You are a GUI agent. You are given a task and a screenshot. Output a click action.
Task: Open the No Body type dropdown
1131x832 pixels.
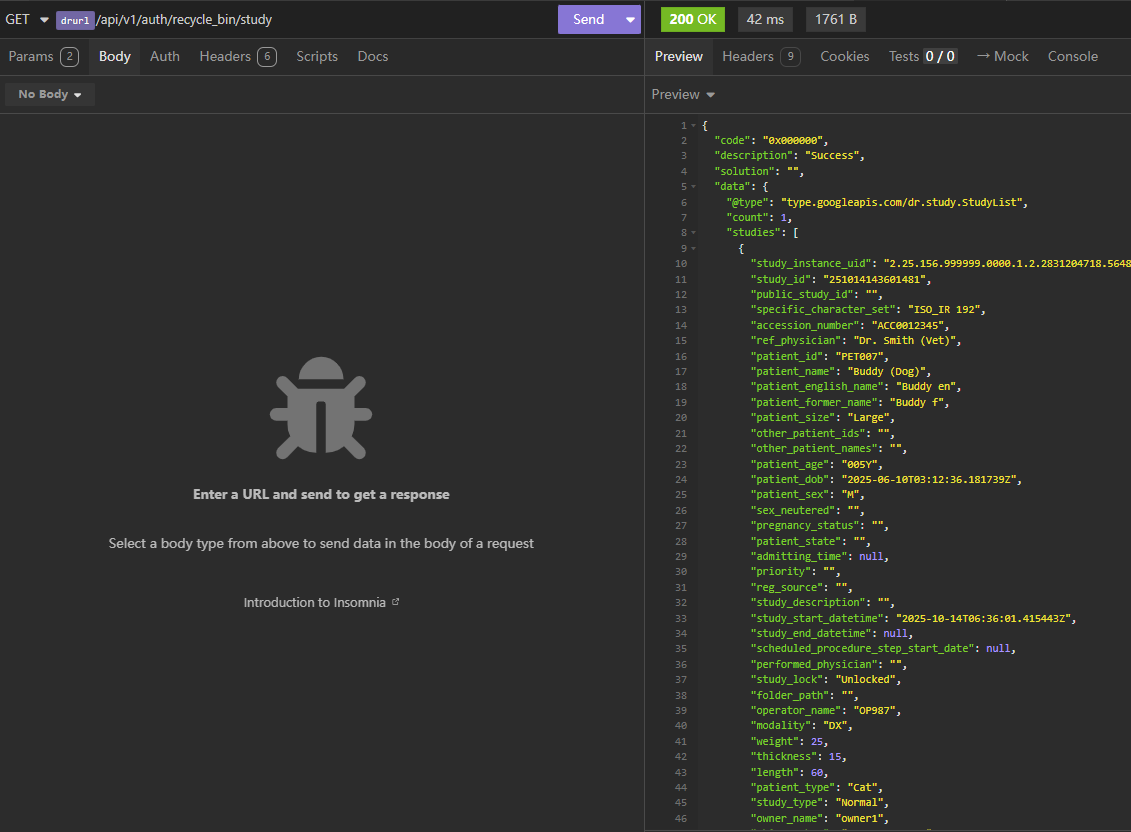[x=50, y=94]
